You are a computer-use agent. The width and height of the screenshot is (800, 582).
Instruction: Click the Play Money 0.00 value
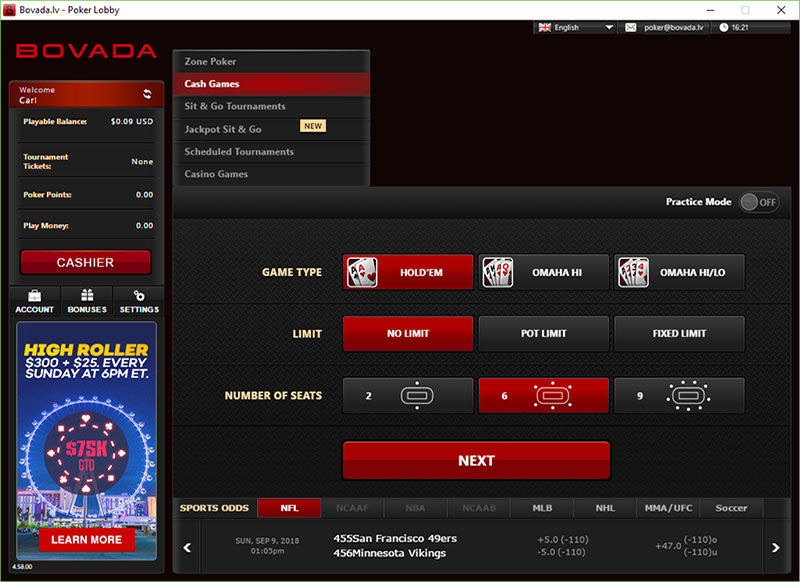(144, 225)
